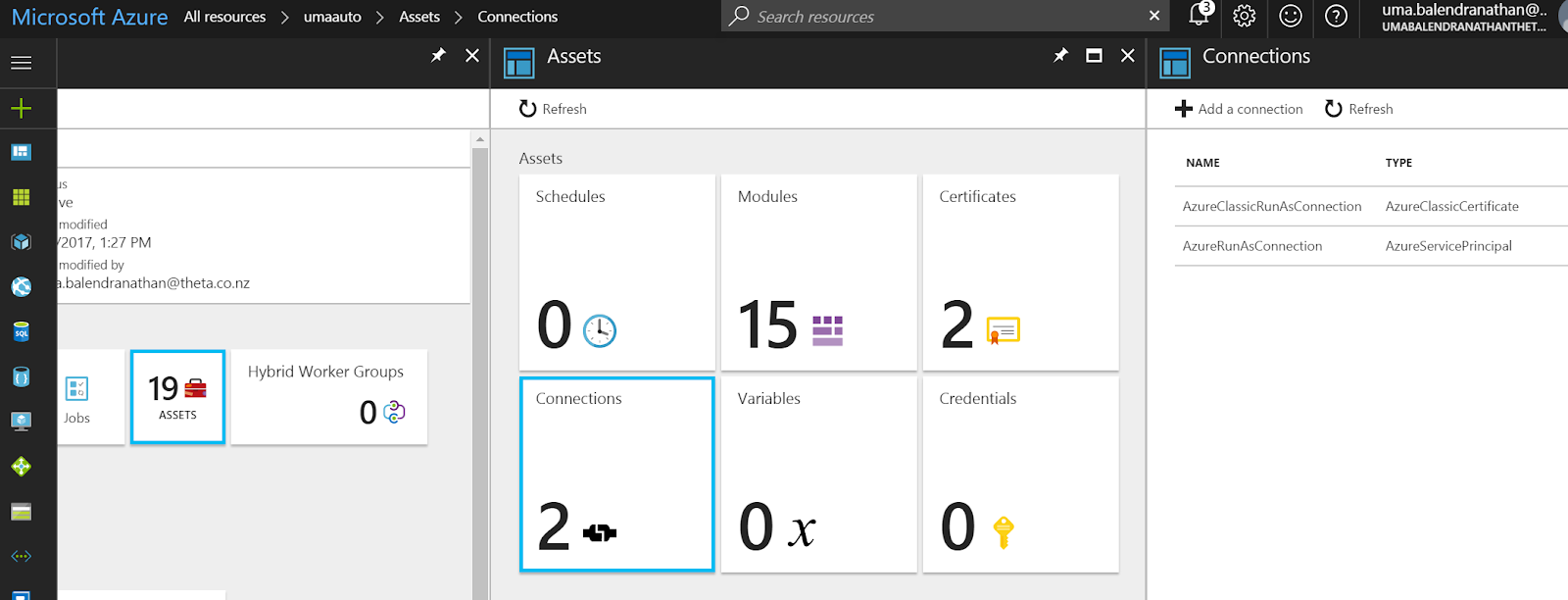This screenshot has width=1568, height=600.
Task: Pin the umaauto blade
Action: 438,56
